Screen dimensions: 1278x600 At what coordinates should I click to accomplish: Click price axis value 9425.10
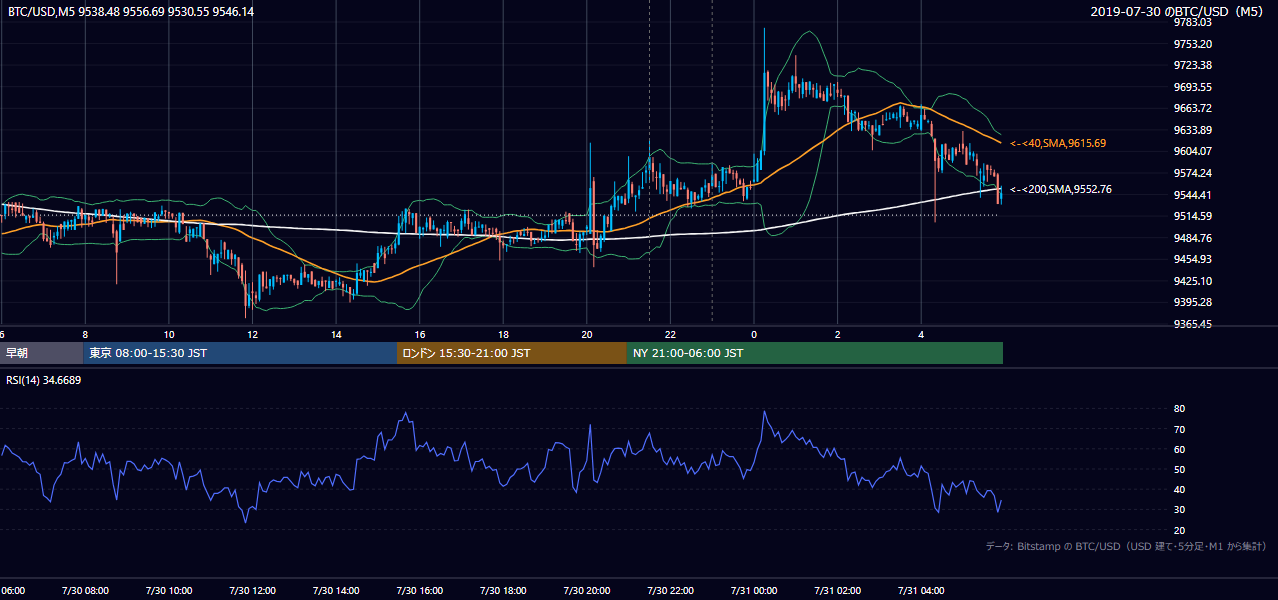coord(1193,281)
